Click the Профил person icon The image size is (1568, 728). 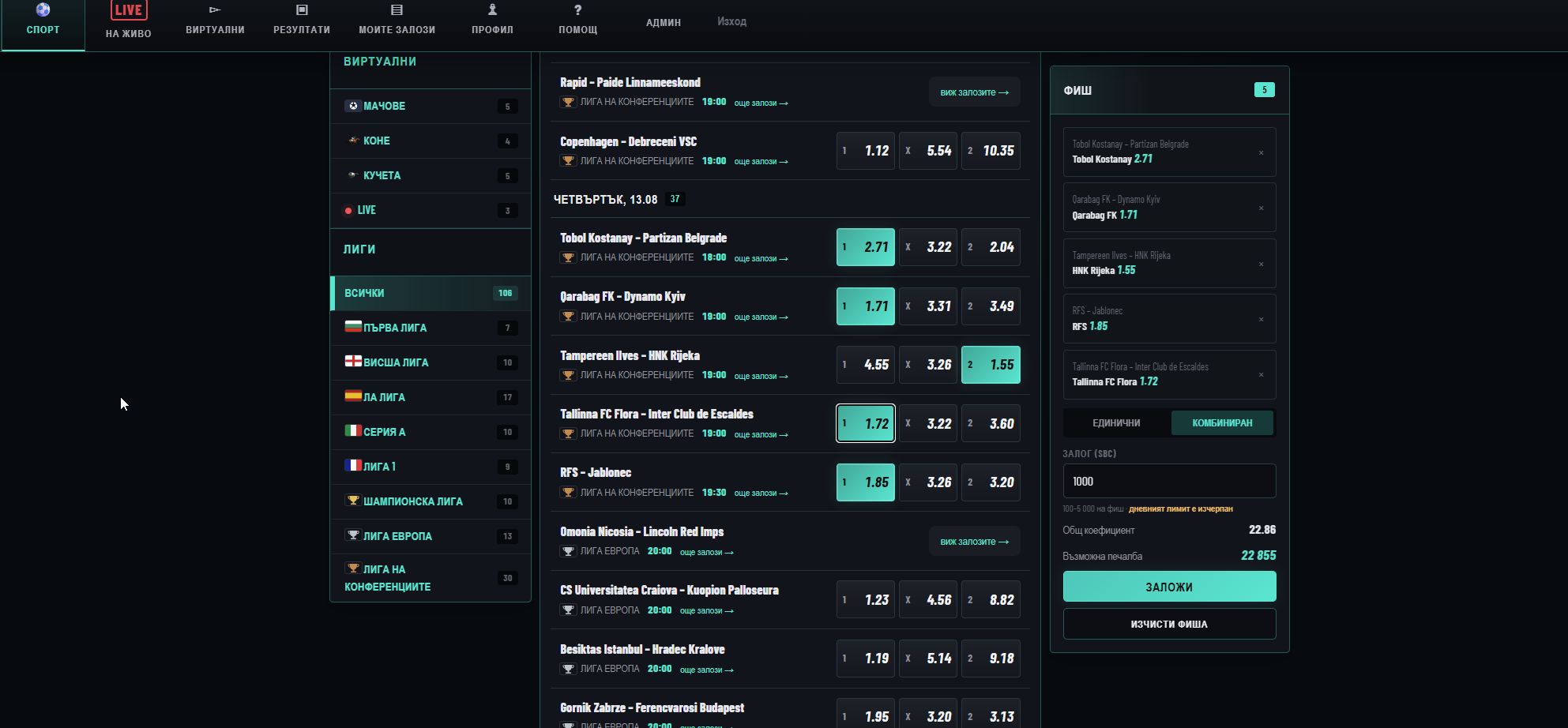pyautogui.click(x=492, y=9)
